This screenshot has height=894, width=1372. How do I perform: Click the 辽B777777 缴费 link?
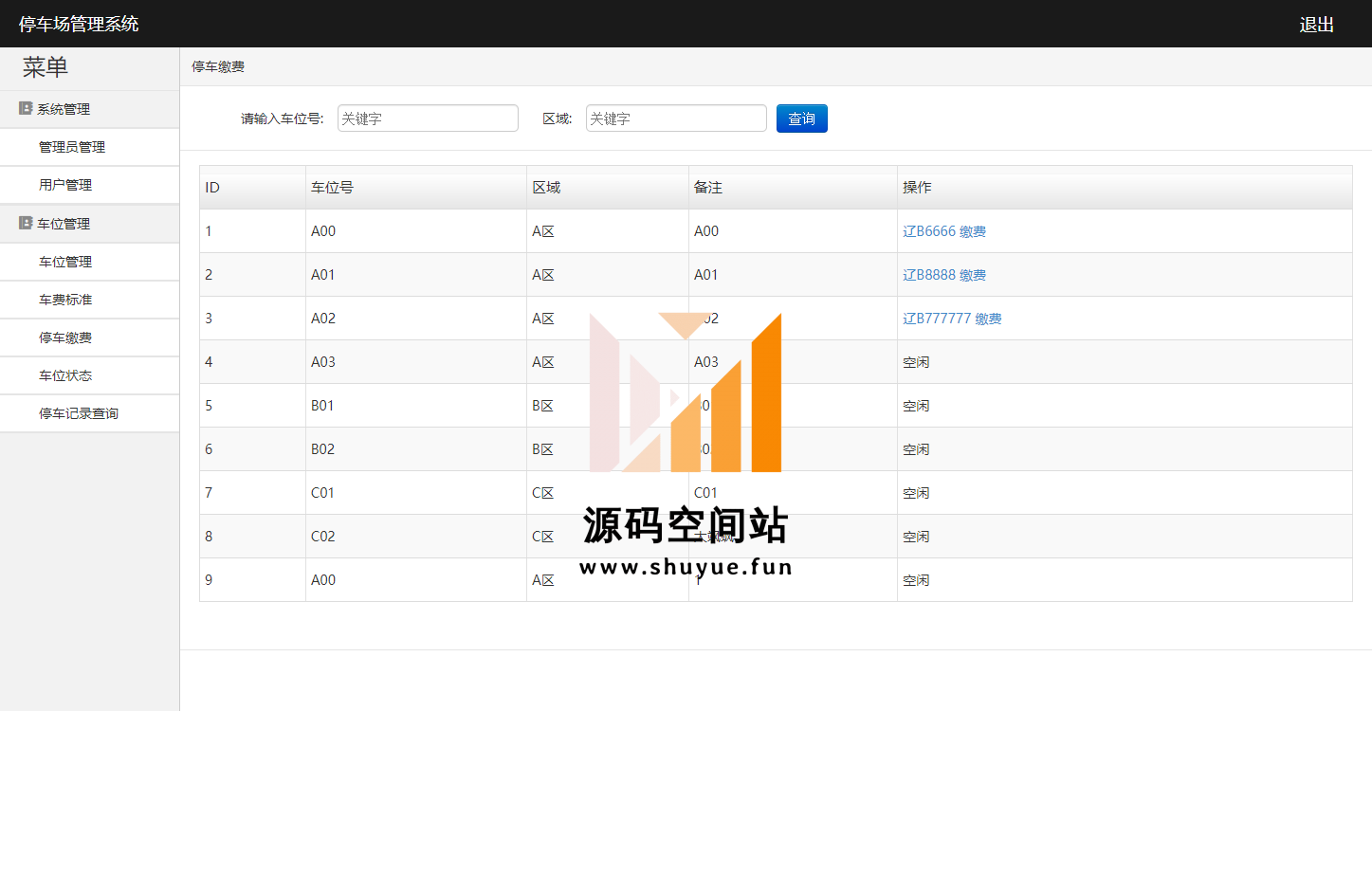(951, 319)
